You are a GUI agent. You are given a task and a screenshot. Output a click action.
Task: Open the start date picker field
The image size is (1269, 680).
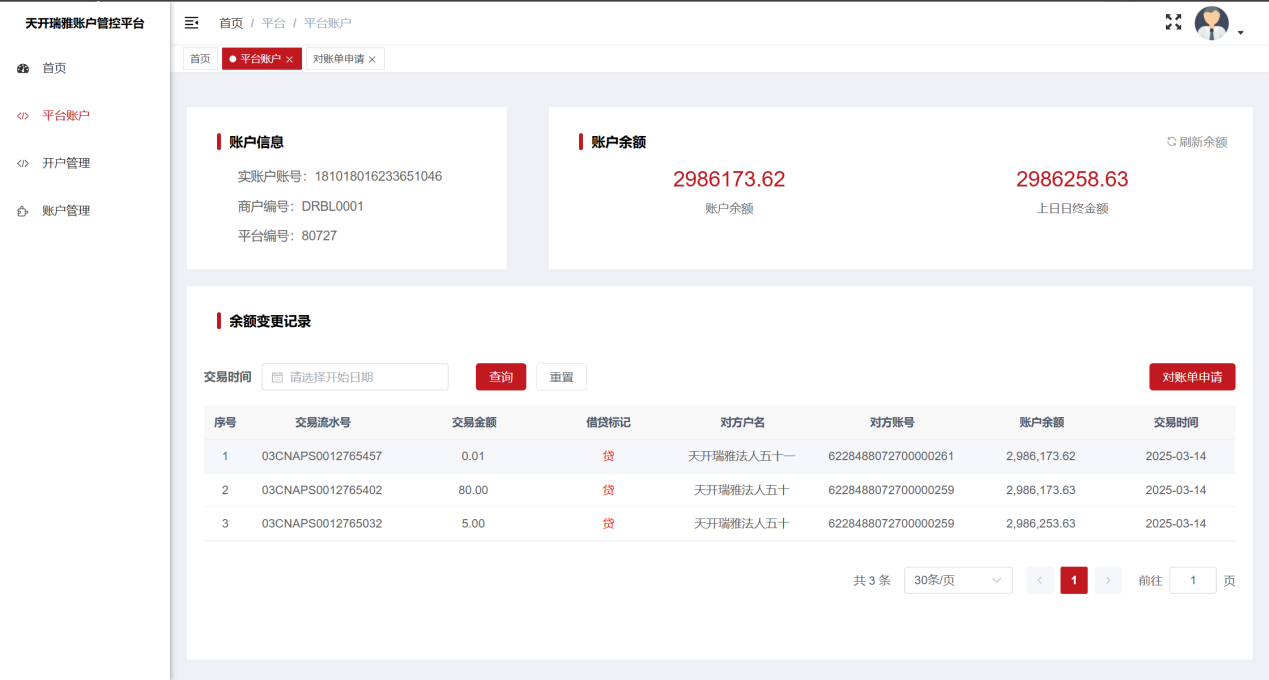pos(355,377)
